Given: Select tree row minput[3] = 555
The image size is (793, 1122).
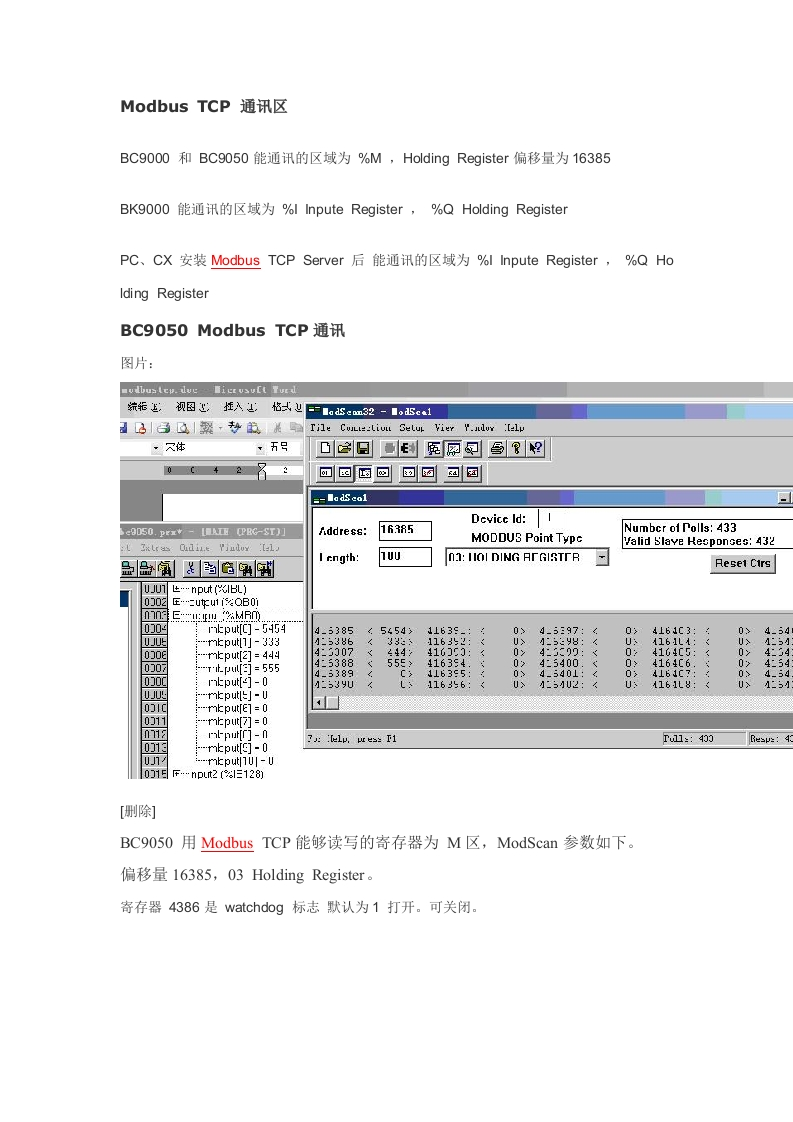Looking at the screenshot, I should [243, 668].
